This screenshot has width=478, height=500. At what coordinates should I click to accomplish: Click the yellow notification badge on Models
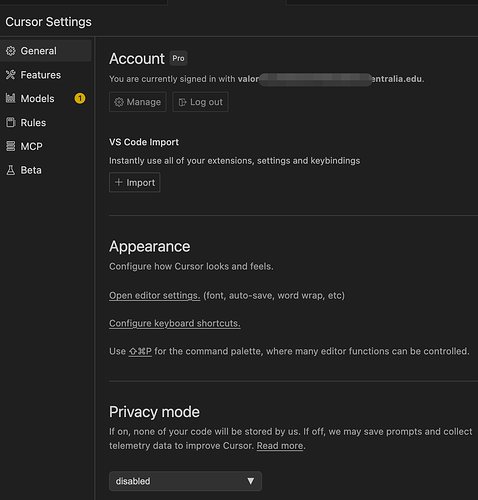[x=80, y=98]
